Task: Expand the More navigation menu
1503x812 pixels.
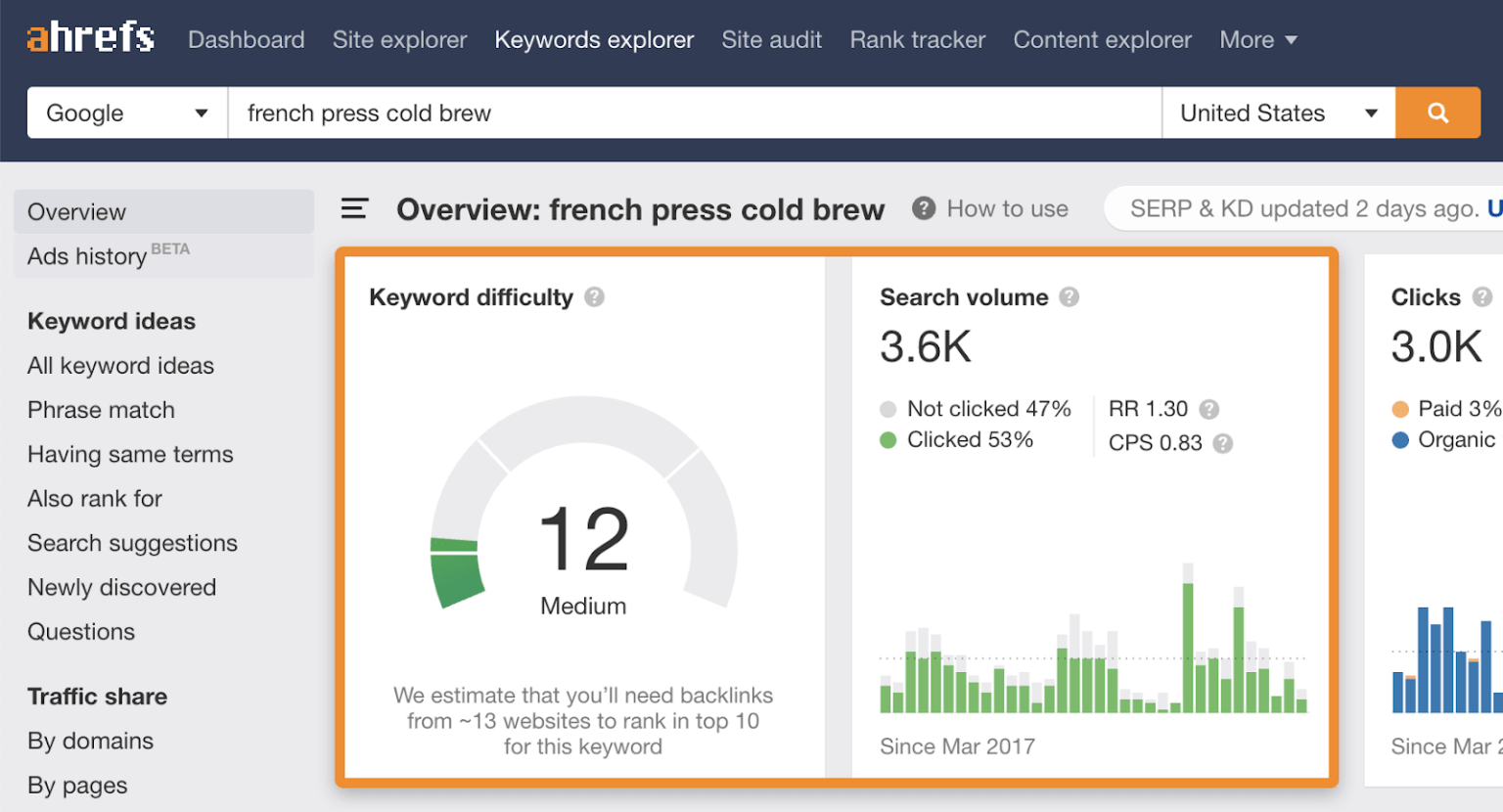Action: point(1257,40)
